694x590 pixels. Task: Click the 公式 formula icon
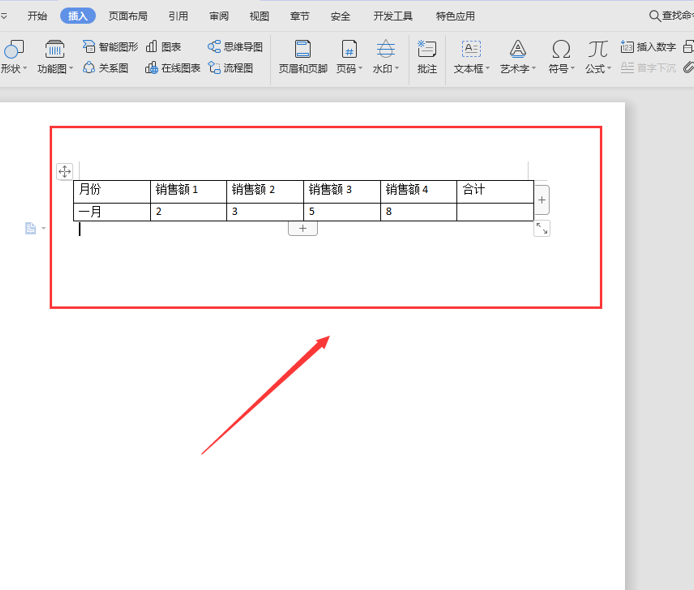598,49
